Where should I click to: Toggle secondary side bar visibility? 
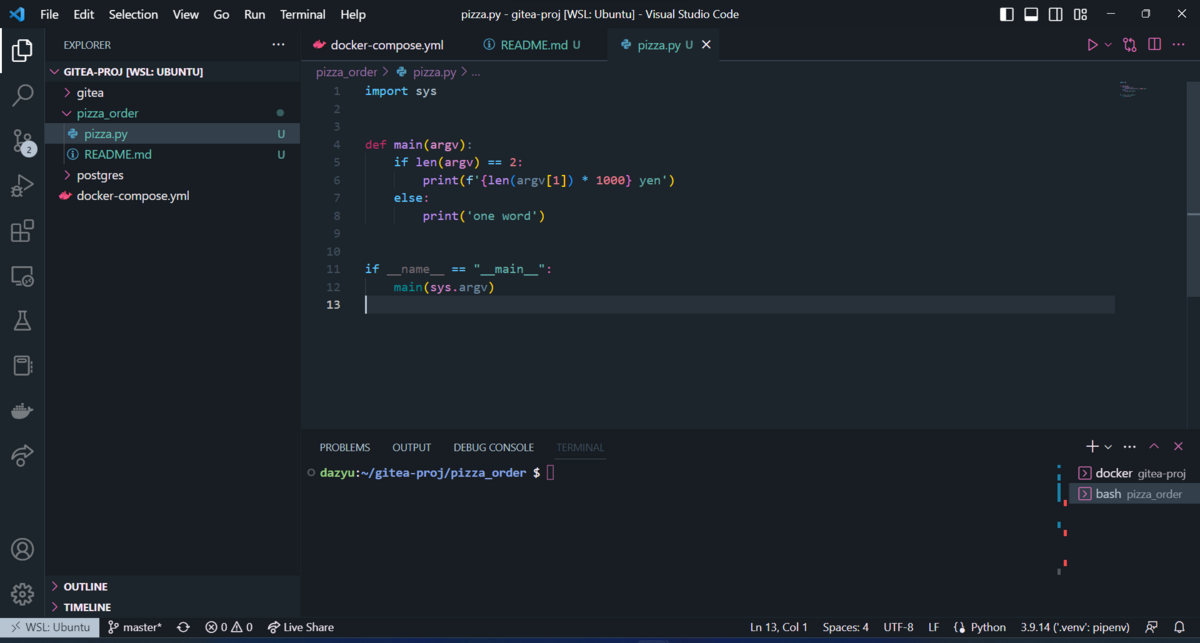(1056, 14)
